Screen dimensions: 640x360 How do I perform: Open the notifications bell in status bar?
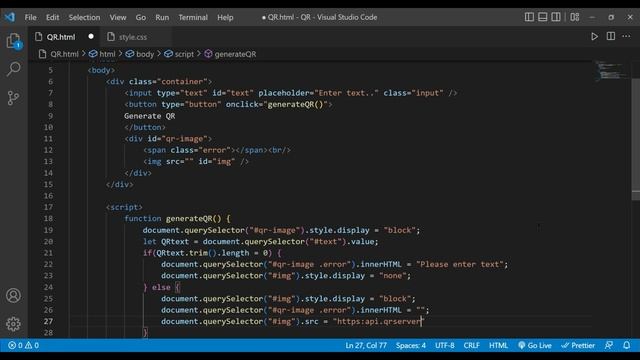(x=627, y=345)
